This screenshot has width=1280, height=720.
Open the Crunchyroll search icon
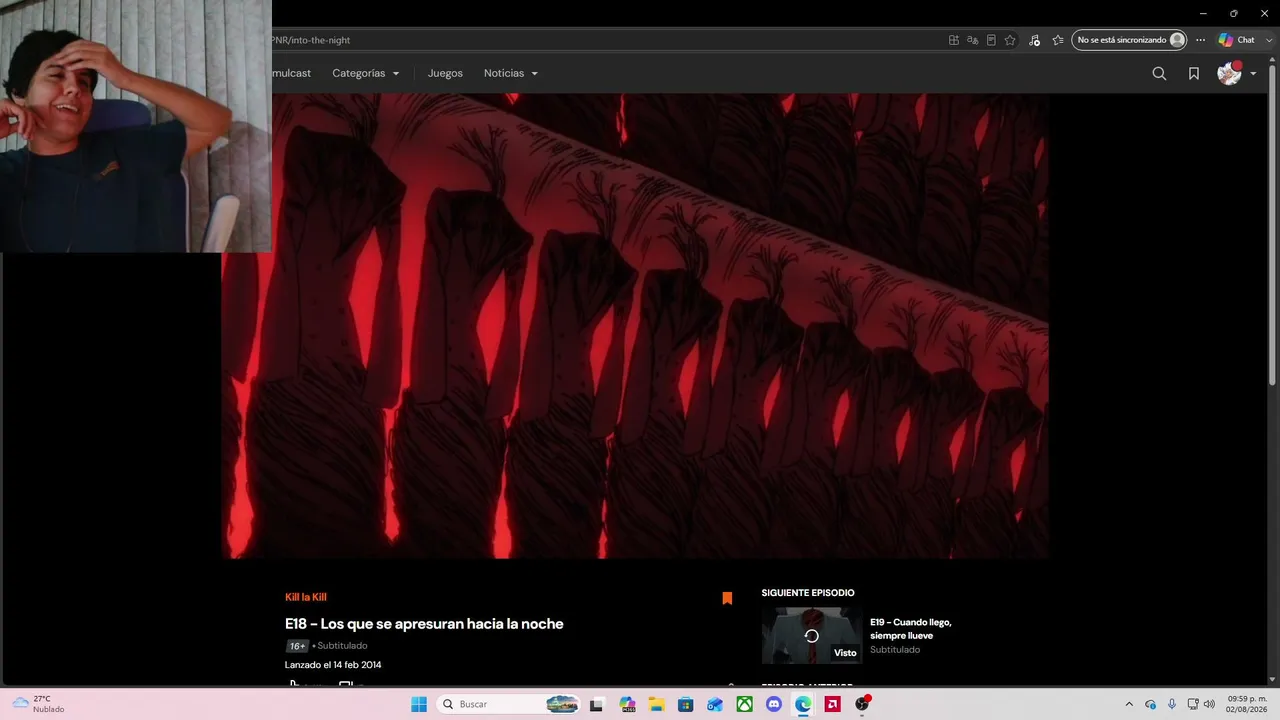pyautogui.click(x=1159, y=73)
